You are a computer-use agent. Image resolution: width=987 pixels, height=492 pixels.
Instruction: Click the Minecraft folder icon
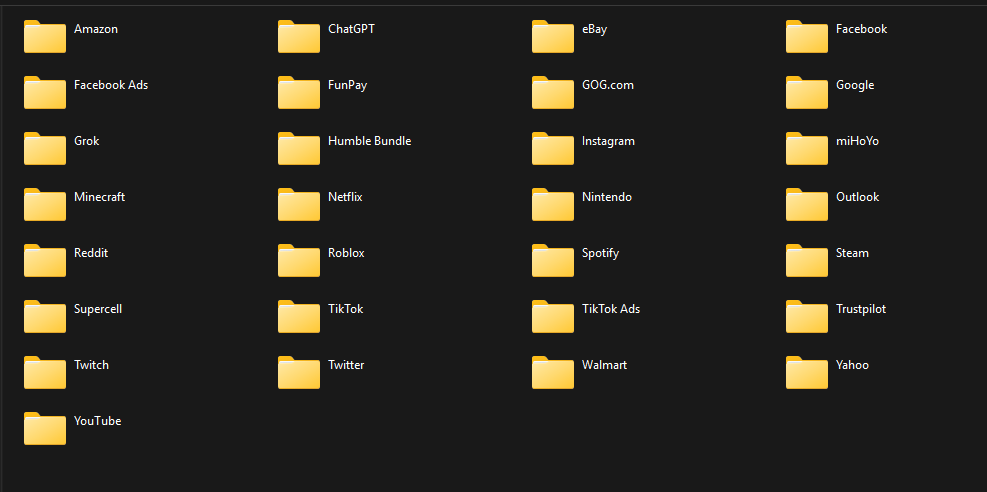pyautogui.click(x=45, y=204)
